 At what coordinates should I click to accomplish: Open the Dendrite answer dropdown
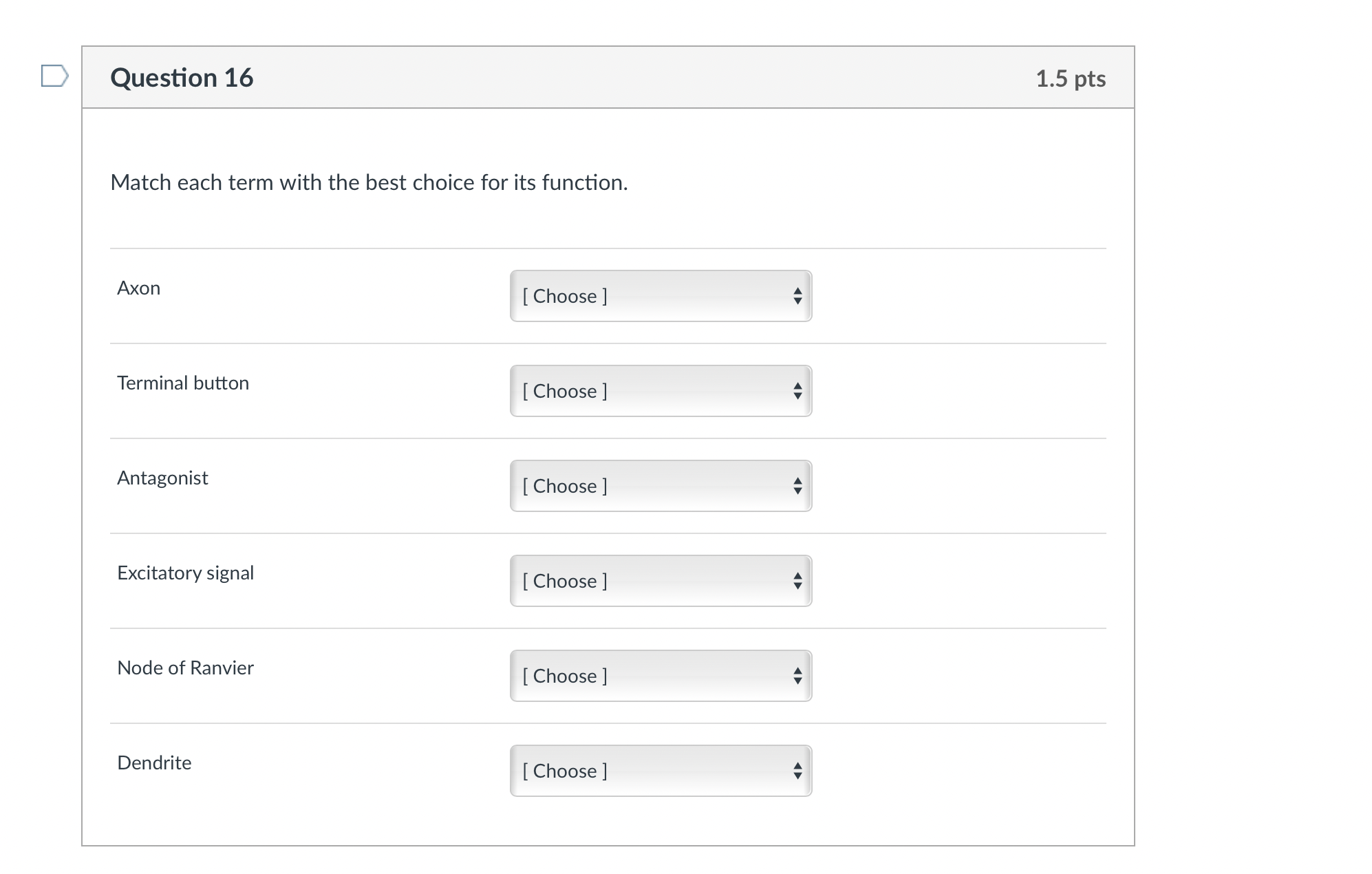pos(659,771)
